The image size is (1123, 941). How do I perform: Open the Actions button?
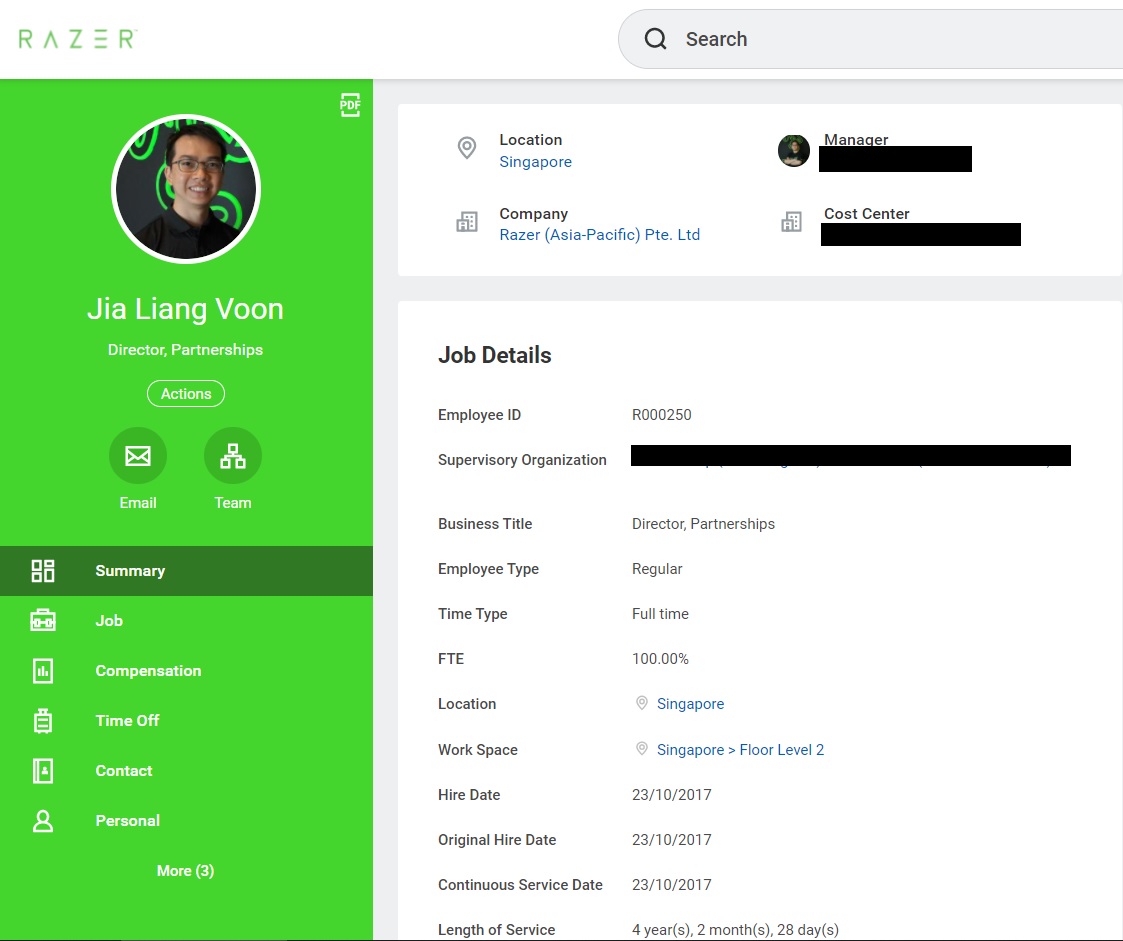tap(186, 393)
